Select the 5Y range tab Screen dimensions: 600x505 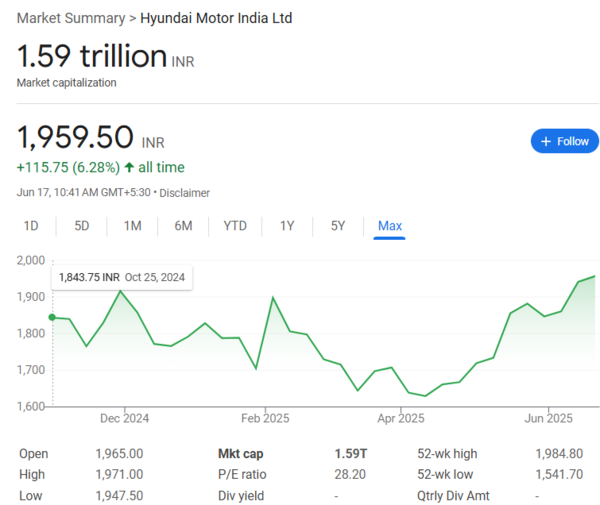pyautogui.click(x=338, y=226)
